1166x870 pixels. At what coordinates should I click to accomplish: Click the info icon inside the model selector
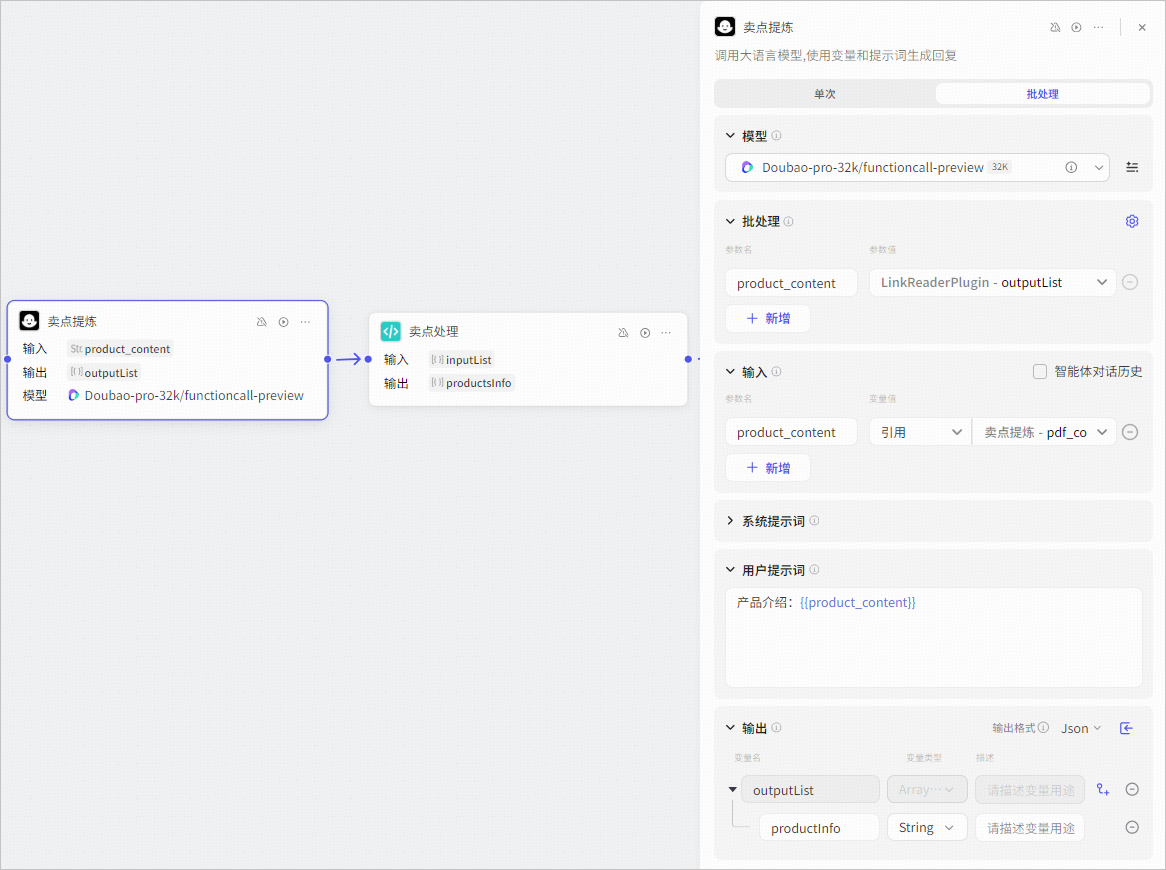pyautogui.click(x=1071, y=167)
